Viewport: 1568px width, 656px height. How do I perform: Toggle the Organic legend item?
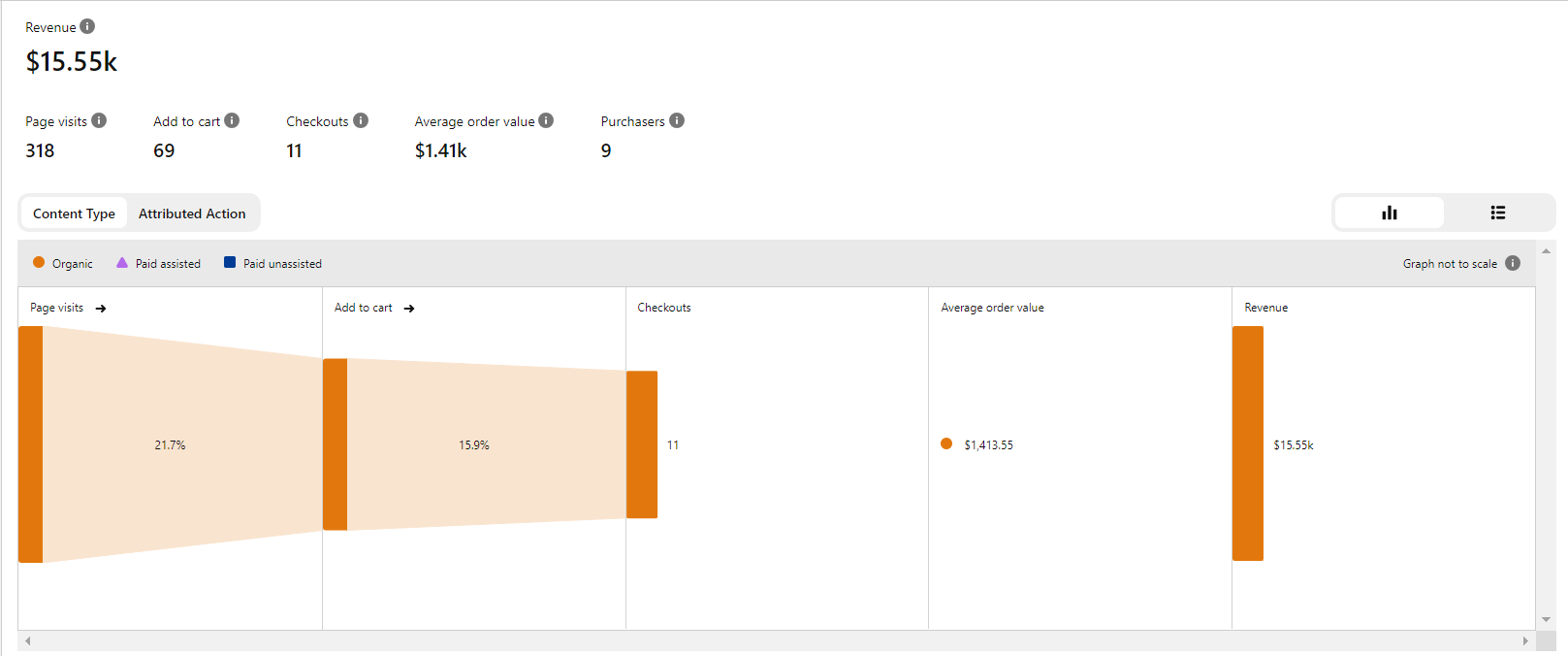(x=63, y=263)
